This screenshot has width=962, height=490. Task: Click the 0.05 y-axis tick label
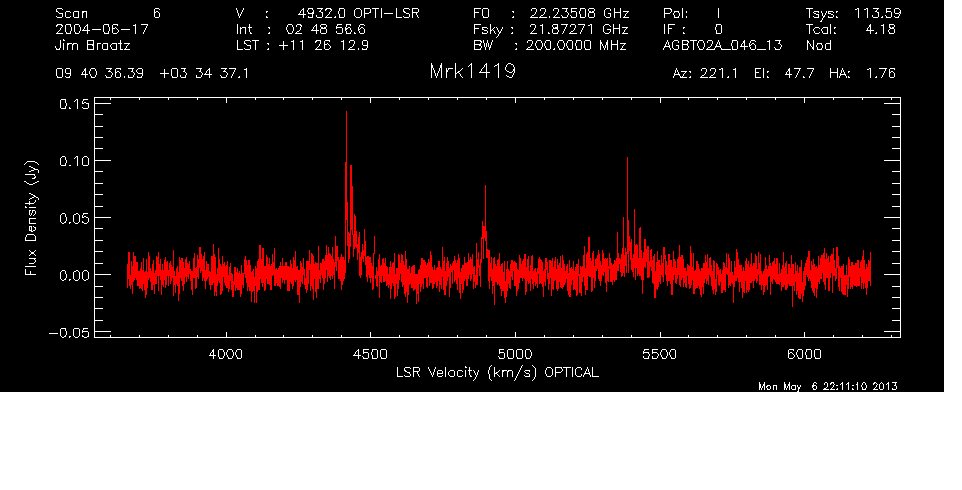pyautogui.click(x=74, y=218)
